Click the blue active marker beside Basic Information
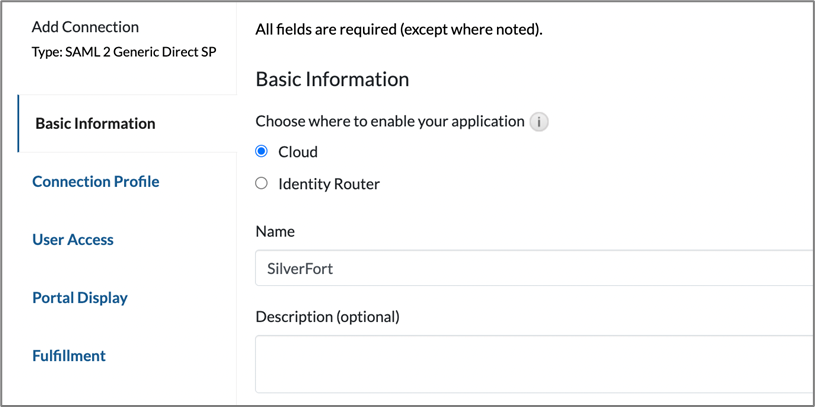 [19, 124]
